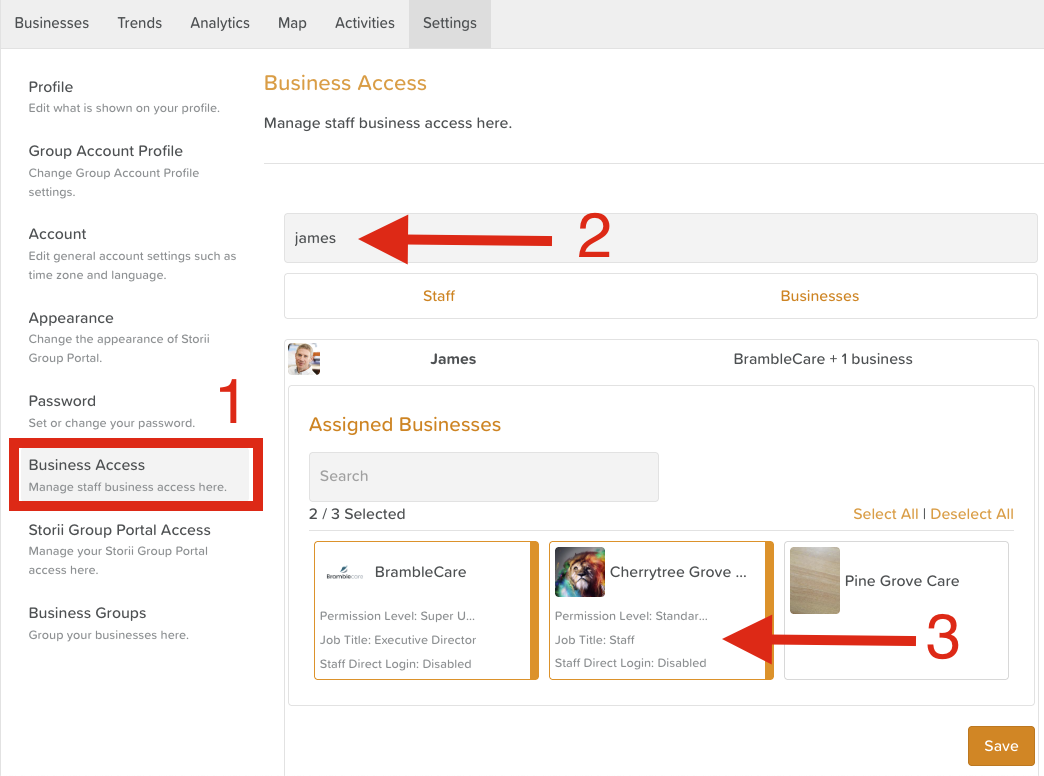This screenshot has width=1044, height=776.
Task: Open Password settings
Action: tap(112, 411)
